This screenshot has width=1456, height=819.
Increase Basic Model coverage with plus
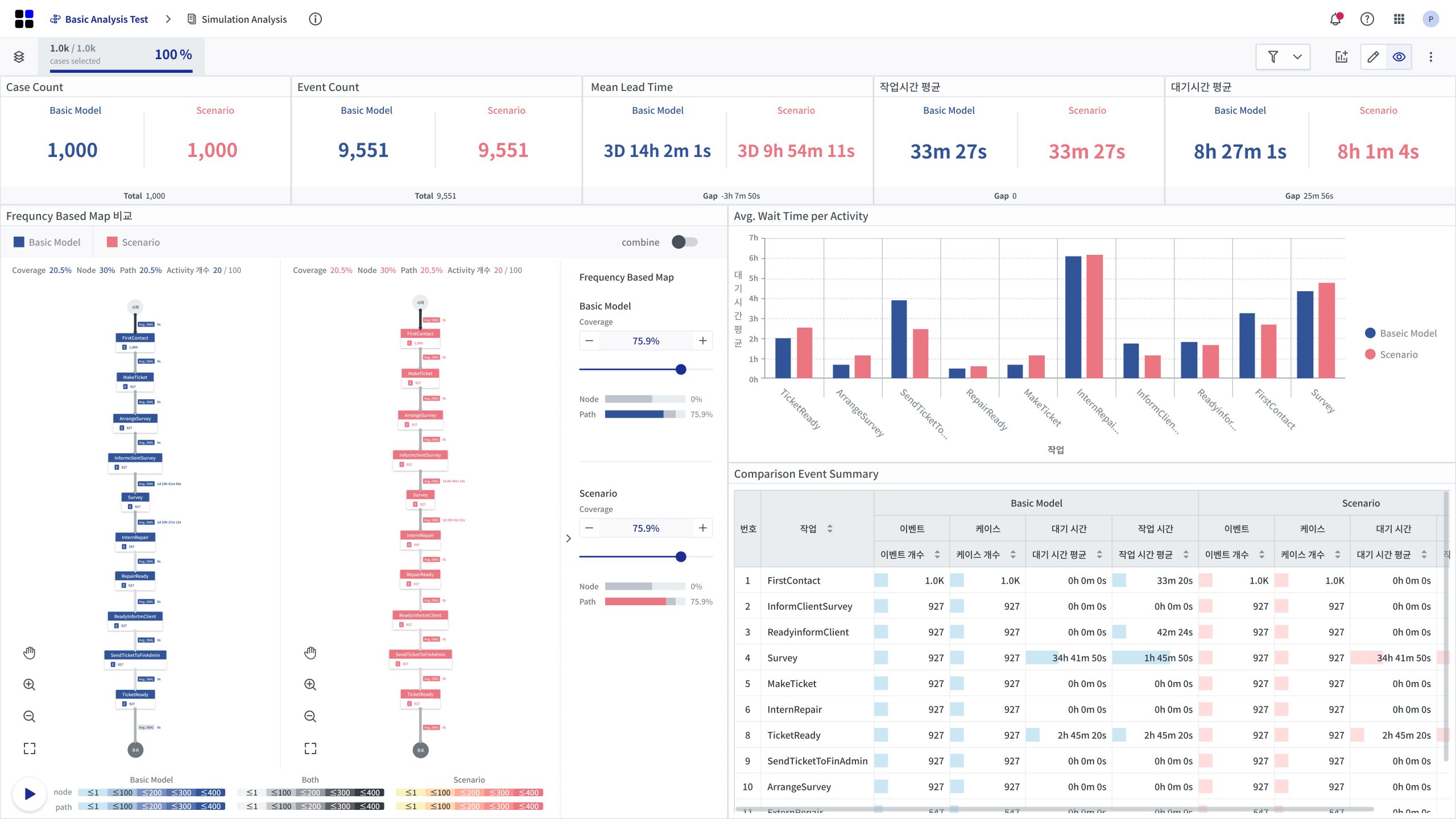703,341
